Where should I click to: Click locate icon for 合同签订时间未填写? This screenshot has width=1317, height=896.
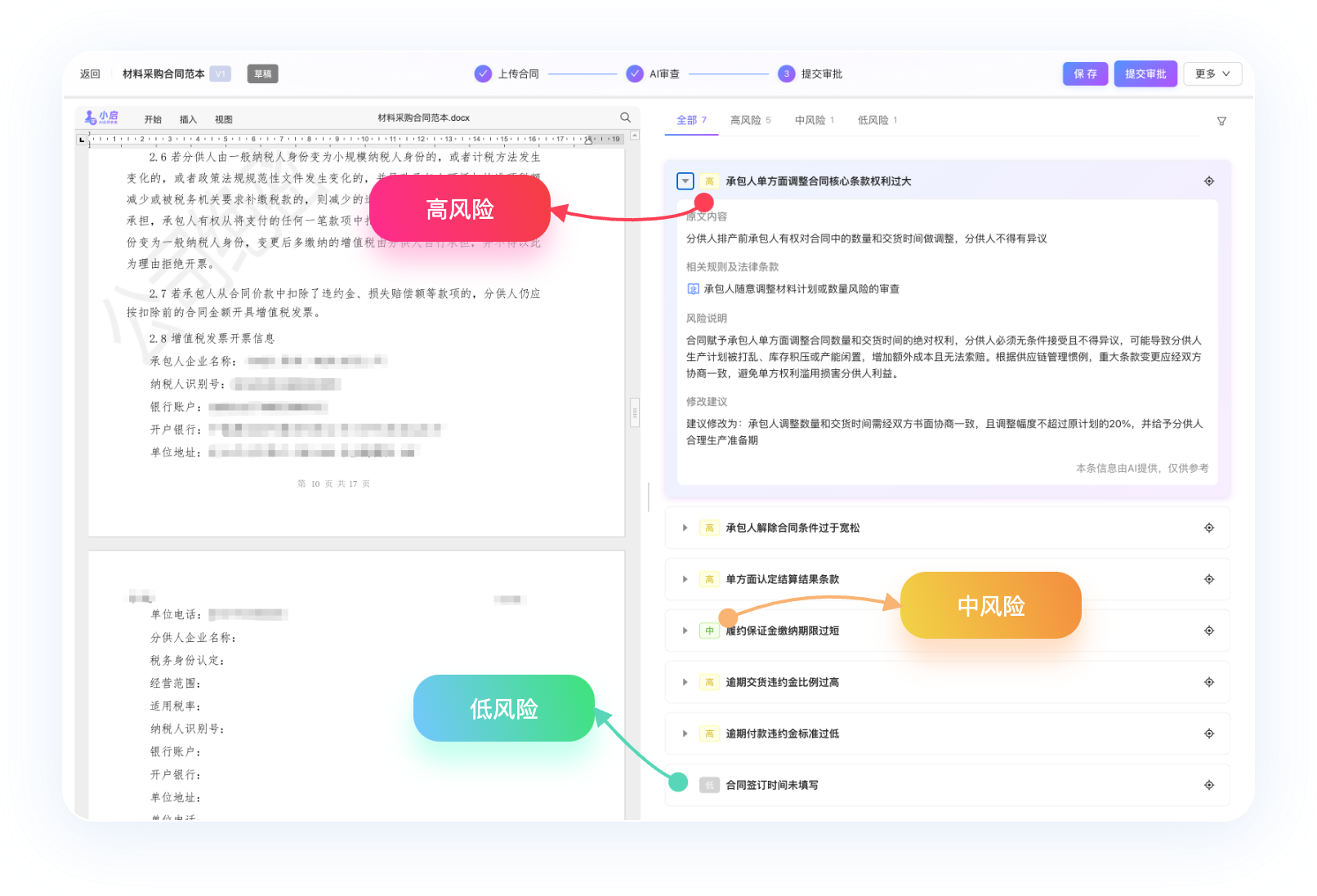[x=1209, y=786]
